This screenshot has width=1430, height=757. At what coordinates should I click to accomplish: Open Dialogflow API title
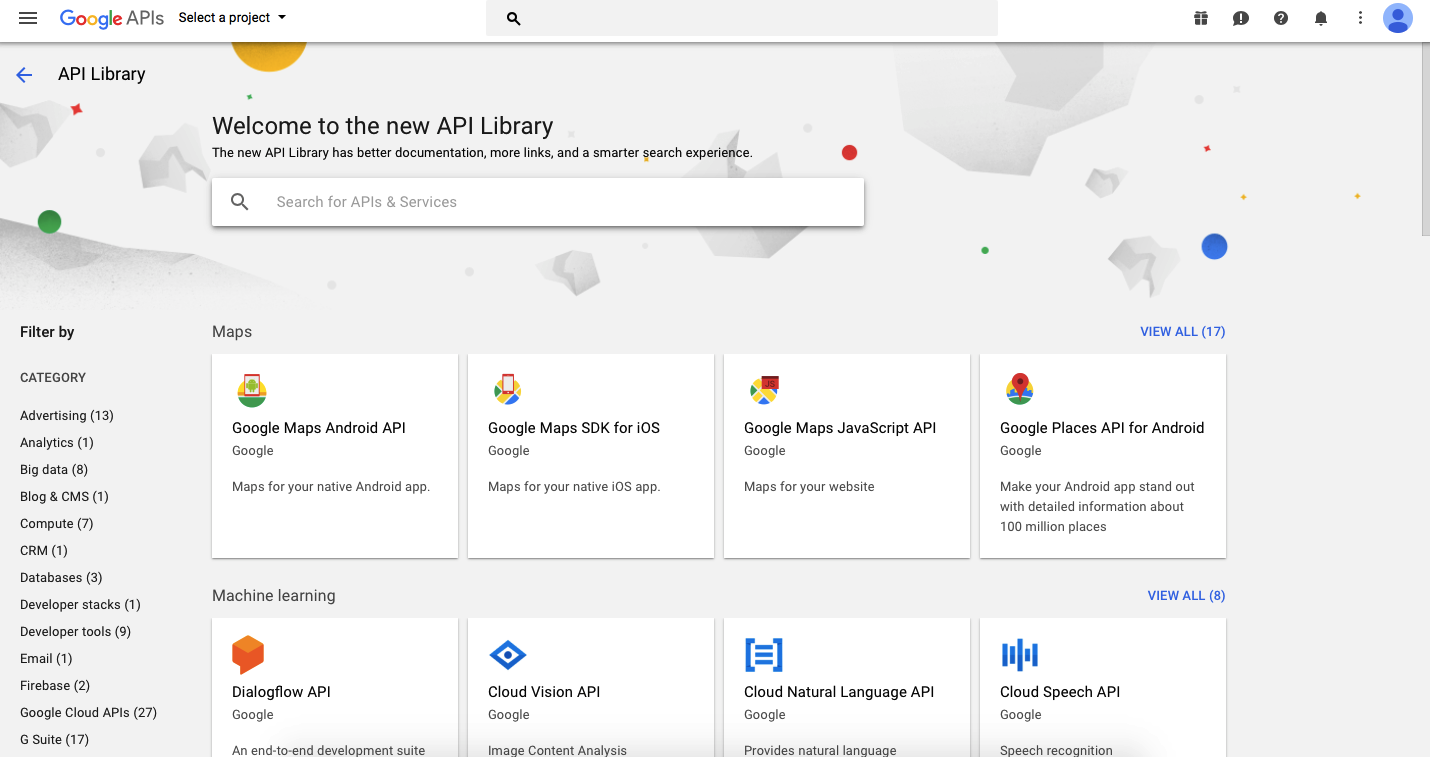281,692
